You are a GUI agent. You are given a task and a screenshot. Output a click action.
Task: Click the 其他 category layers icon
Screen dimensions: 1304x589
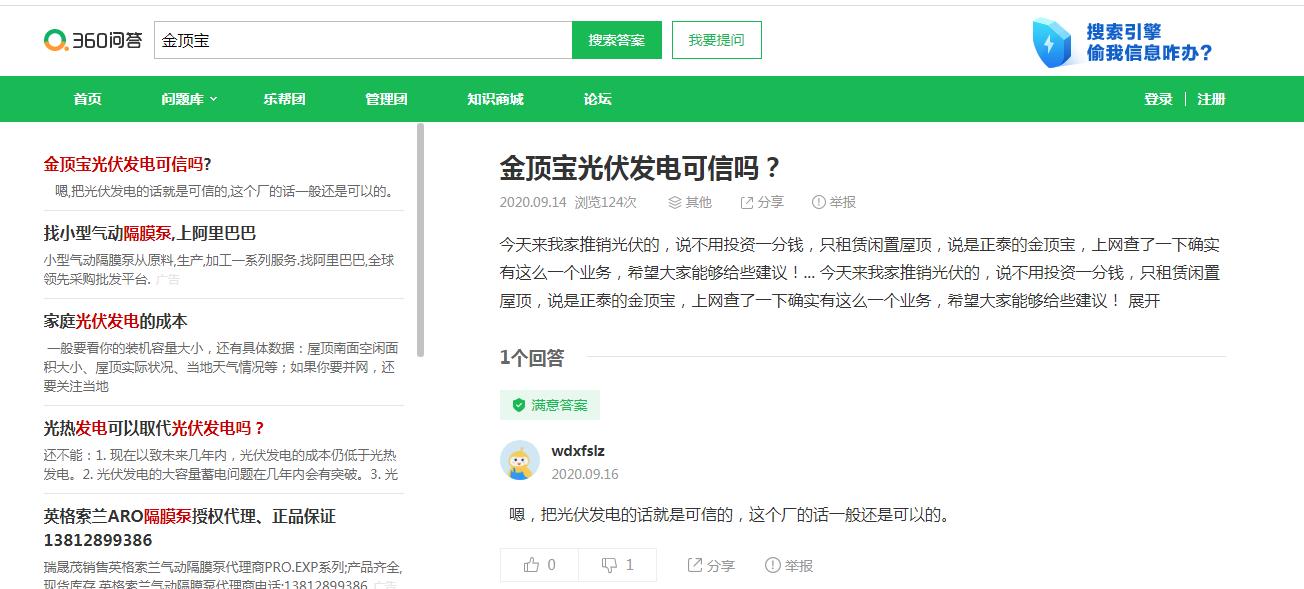tap(675, 202)
